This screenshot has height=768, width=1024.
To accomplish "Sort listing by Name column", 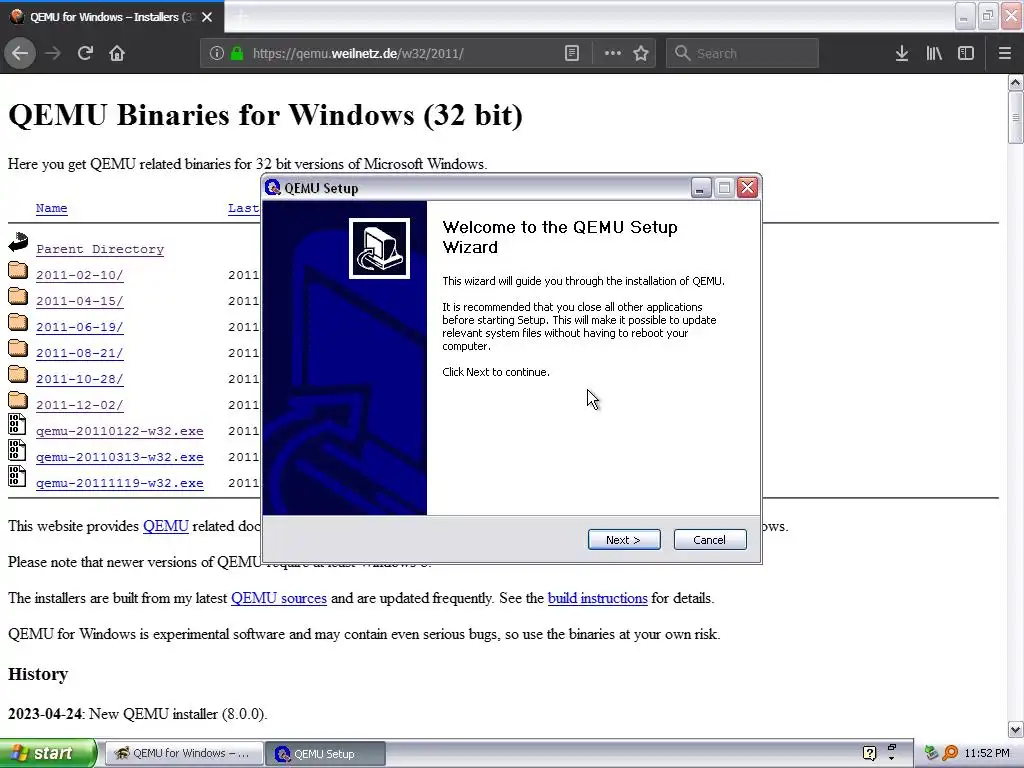I will 52,208.
